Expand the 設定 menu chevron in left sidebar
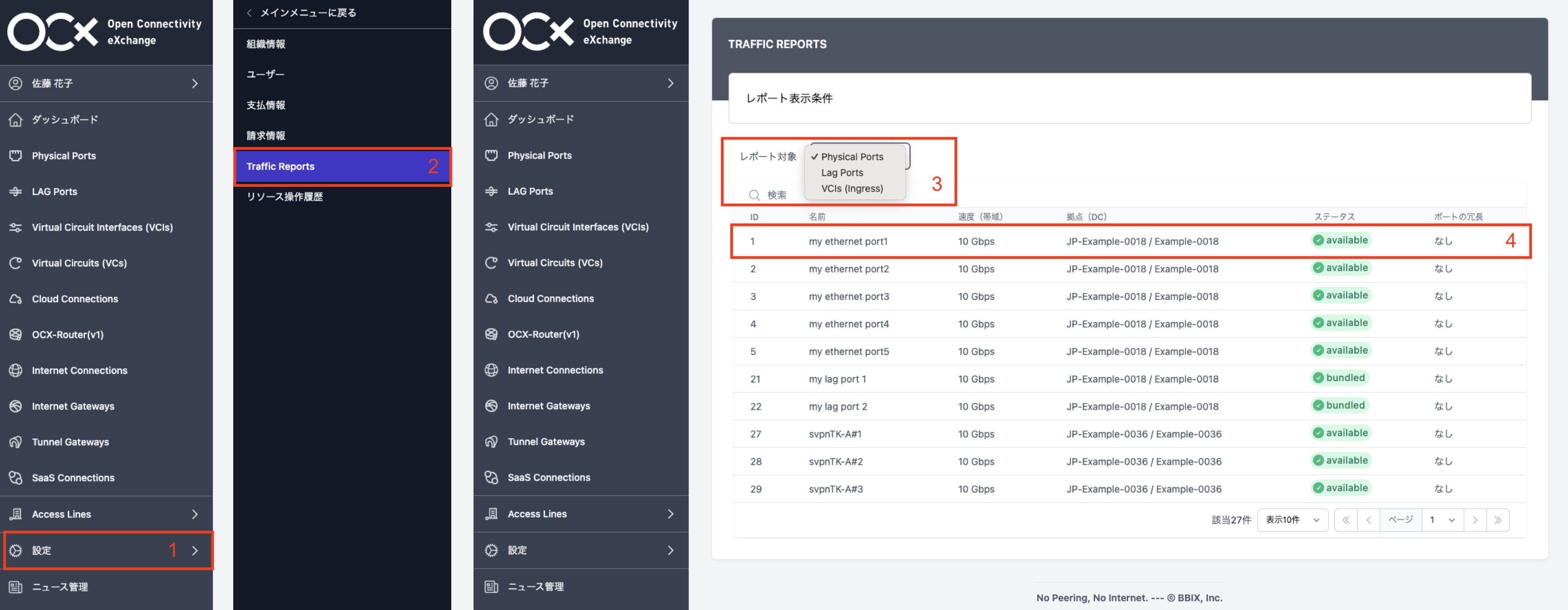The height and width of the screenshot is (610, 1568). point(195,550)
